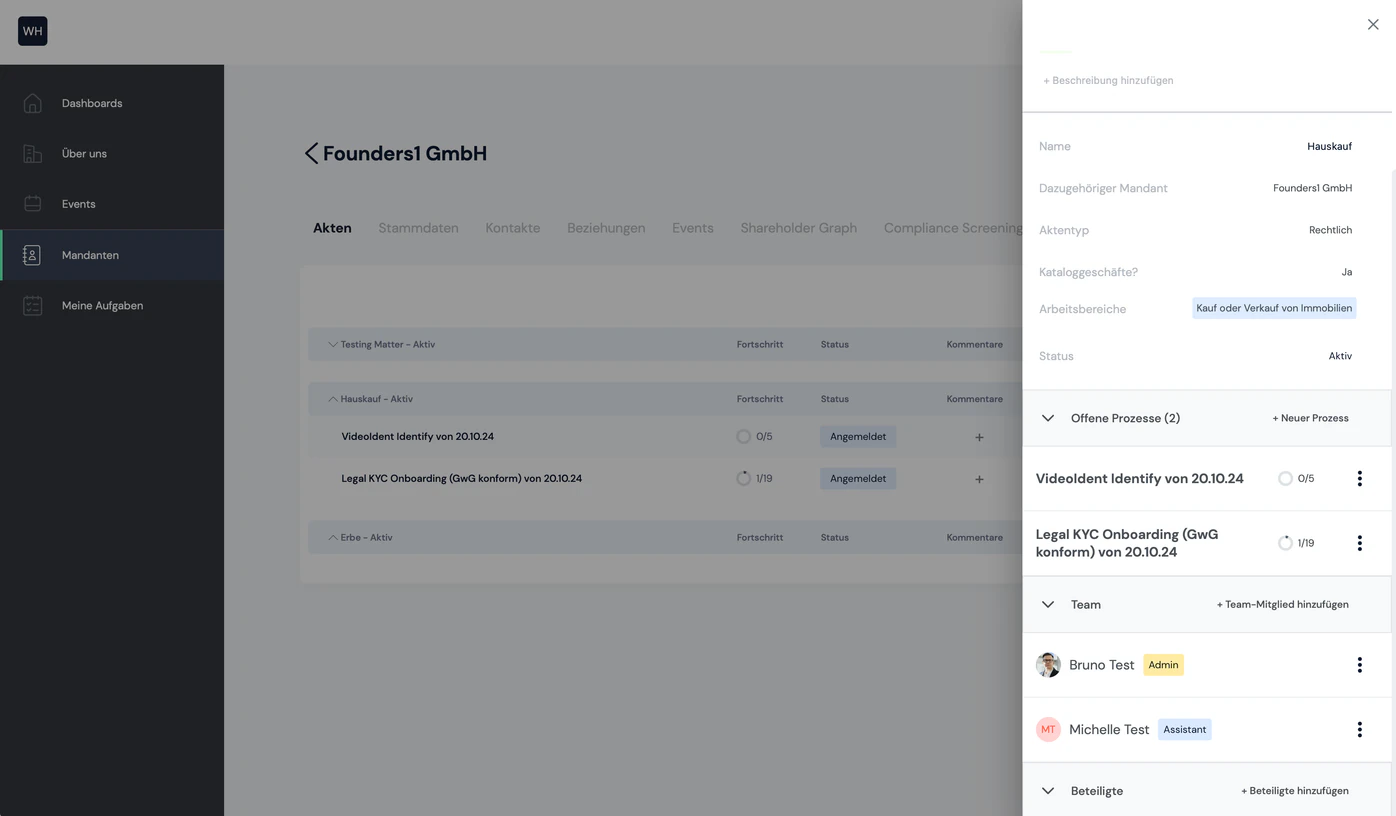Click + Beschreibung hinzufügen field
Viewport: 1396px width, 816px height.
[x=1108, y=80]
